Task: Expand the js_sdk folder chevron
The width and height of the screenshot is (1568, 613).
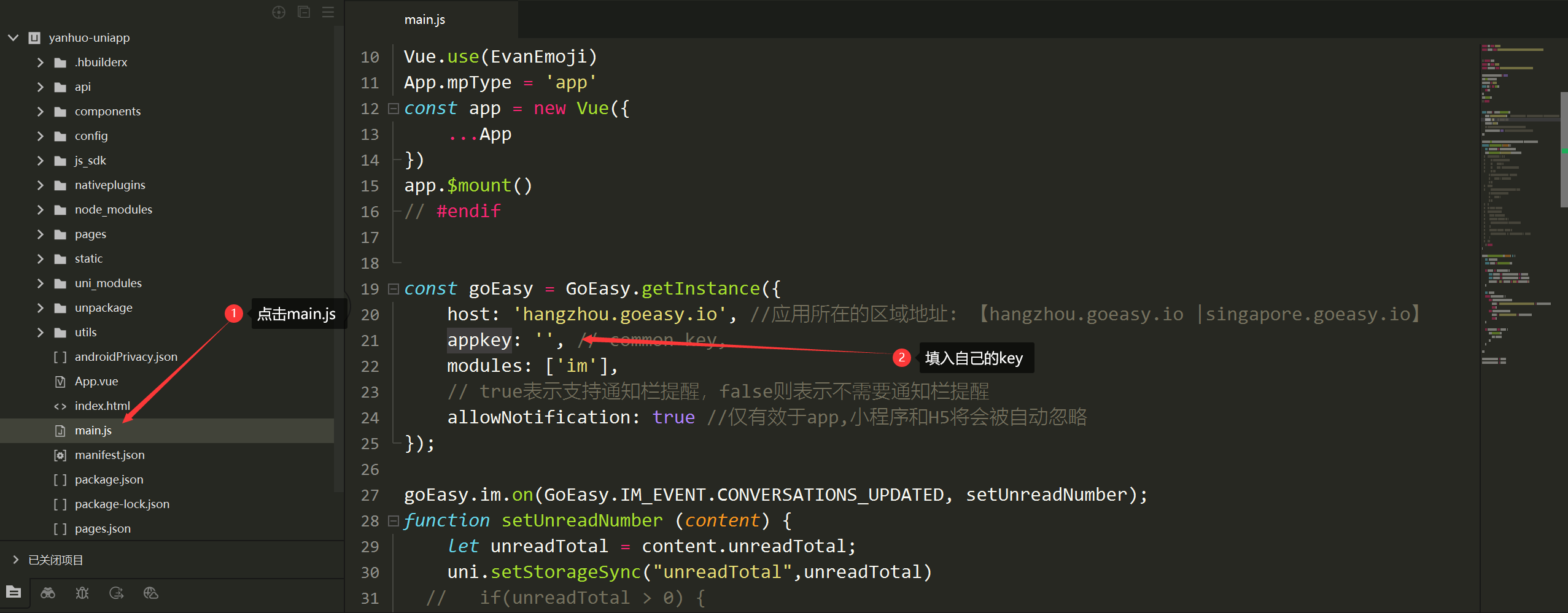Action: click(x=41, y=161)
